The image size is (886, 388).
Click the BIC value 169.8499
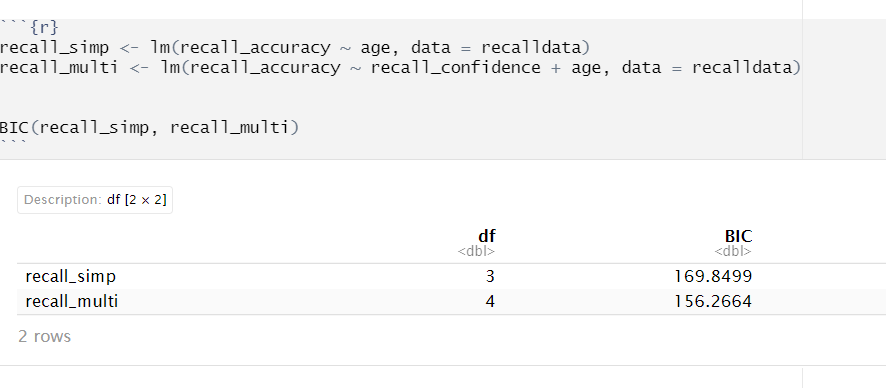(713, 276)
